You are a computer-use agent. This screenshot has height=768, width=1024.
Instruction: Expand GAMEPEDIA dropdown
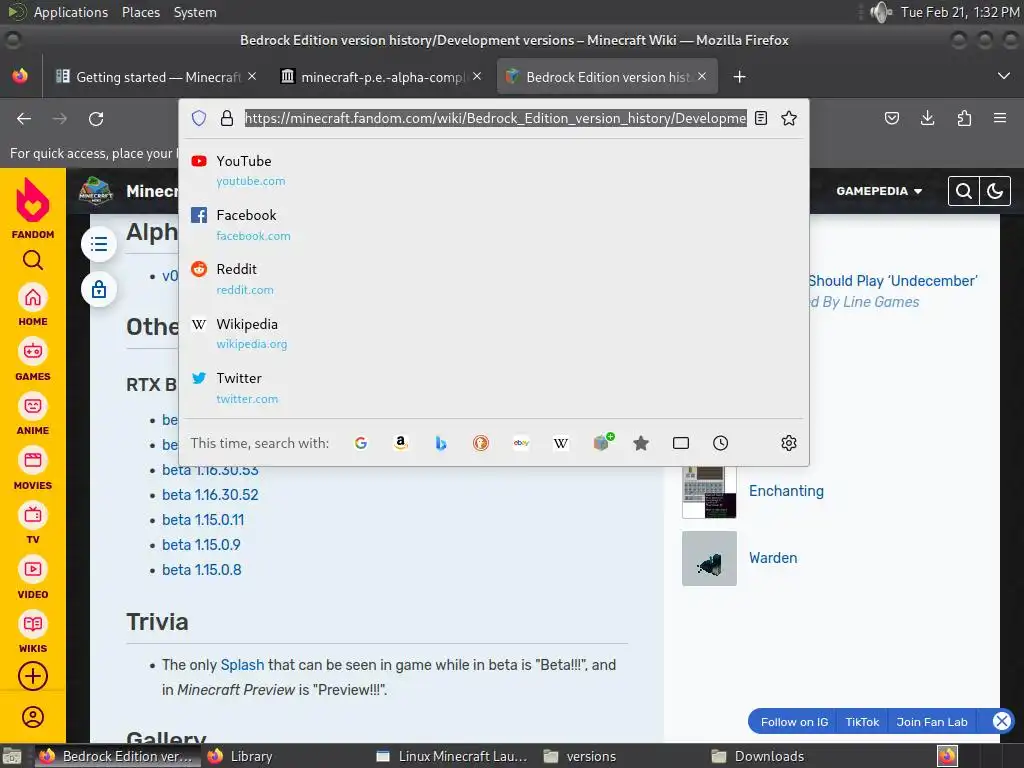[x=879, y=191]
